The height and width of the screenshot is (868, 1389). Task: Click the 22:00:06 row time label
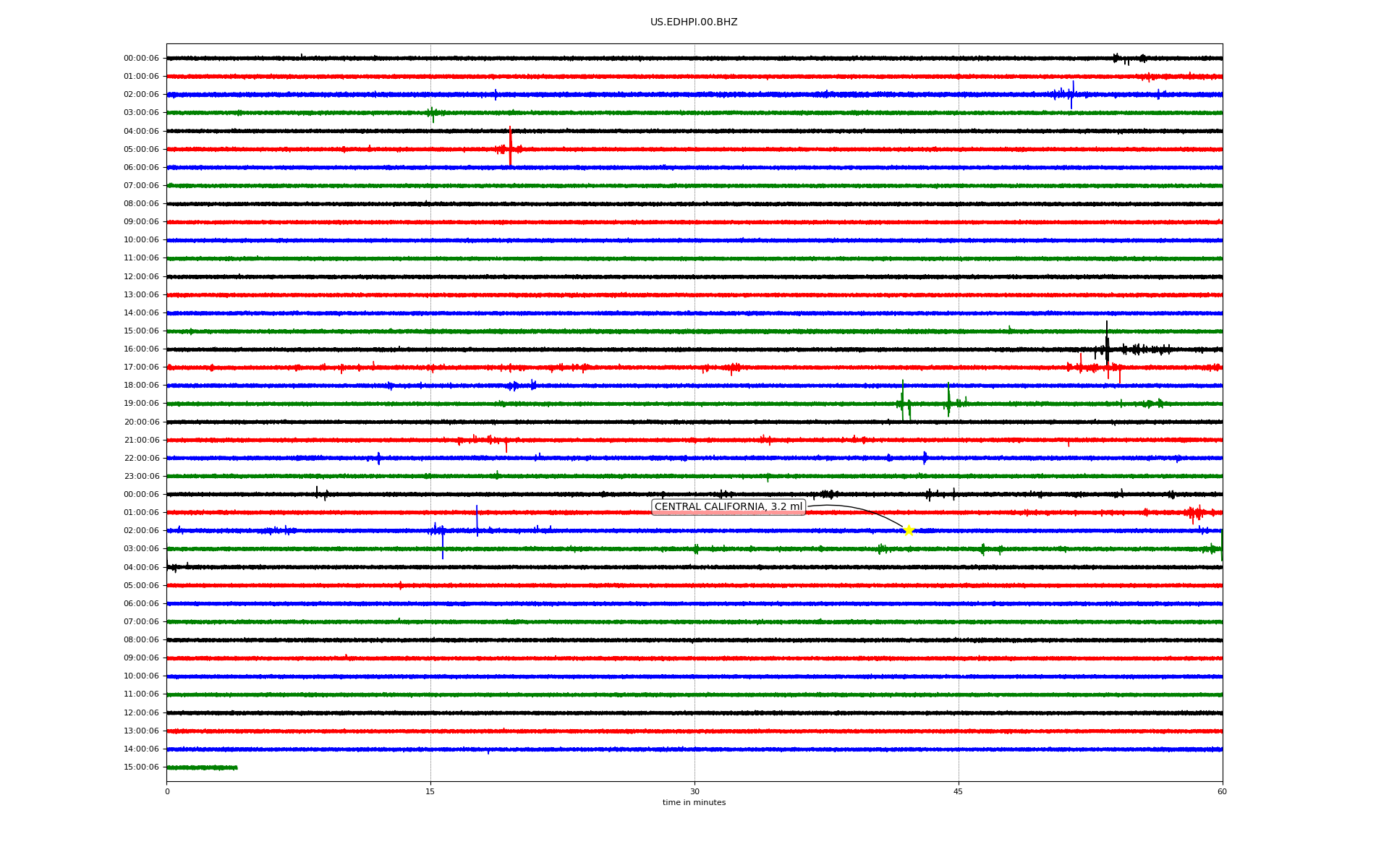[x=141, y=459]
